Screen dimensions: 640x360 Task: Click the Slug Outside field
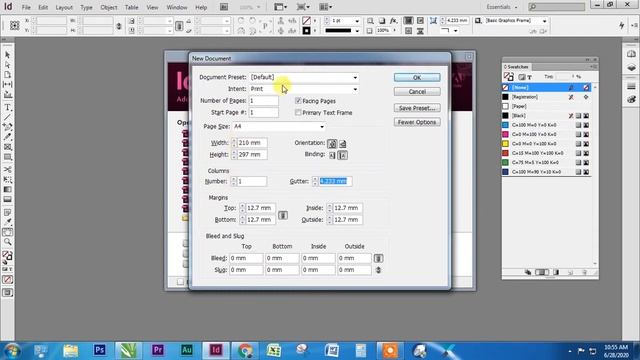[x=354, y=270]
